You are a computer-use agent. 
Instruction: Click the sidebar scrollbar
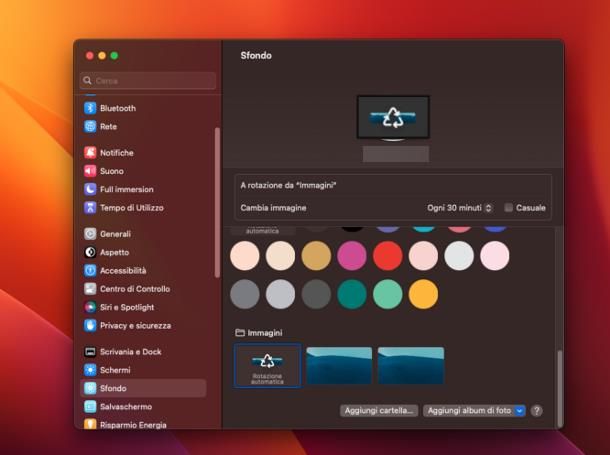[x=217, y=202]
